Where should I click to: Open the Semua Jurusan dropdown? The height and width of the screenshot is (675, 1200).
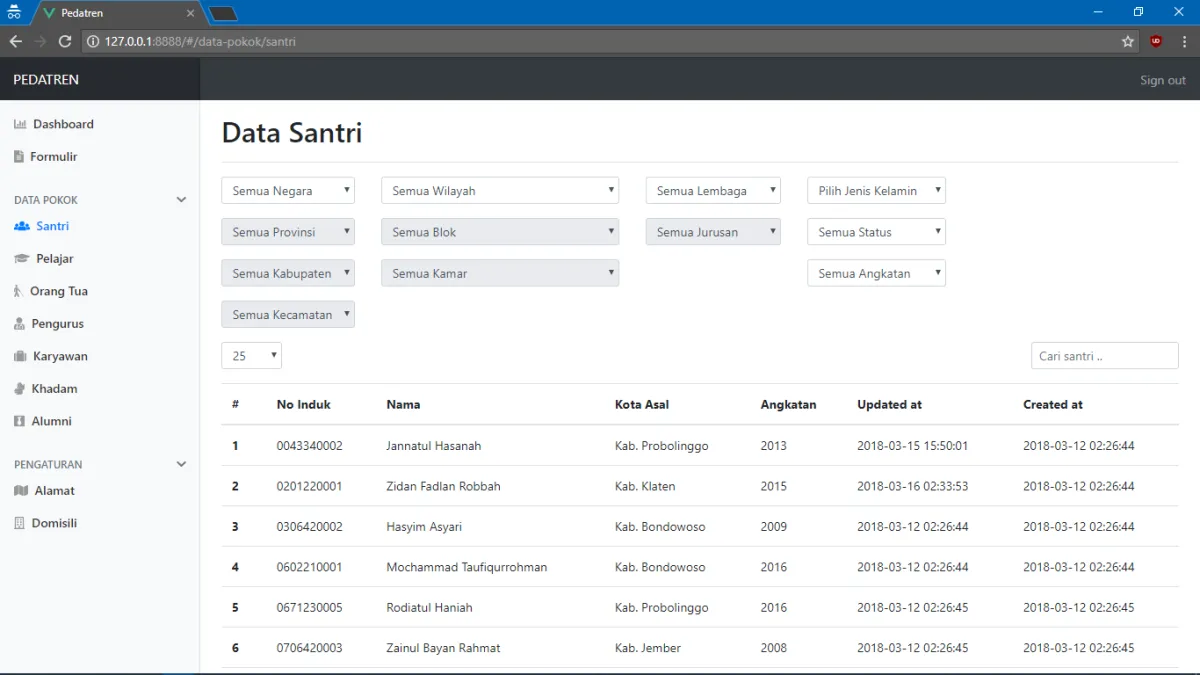(x=713, y=232)
